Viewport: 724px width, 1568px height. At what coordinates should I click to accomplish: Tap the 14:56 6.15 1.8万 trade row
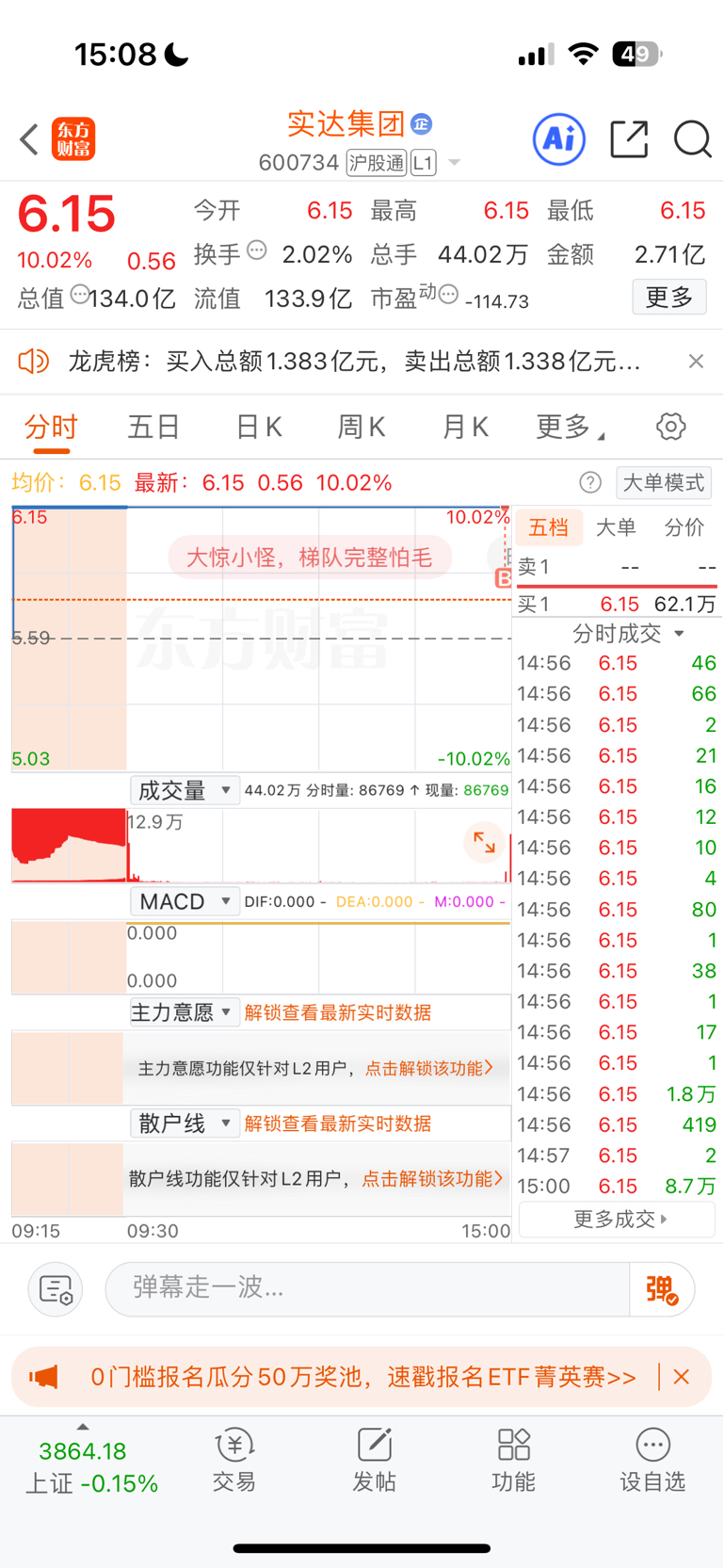pos(617,1094)
